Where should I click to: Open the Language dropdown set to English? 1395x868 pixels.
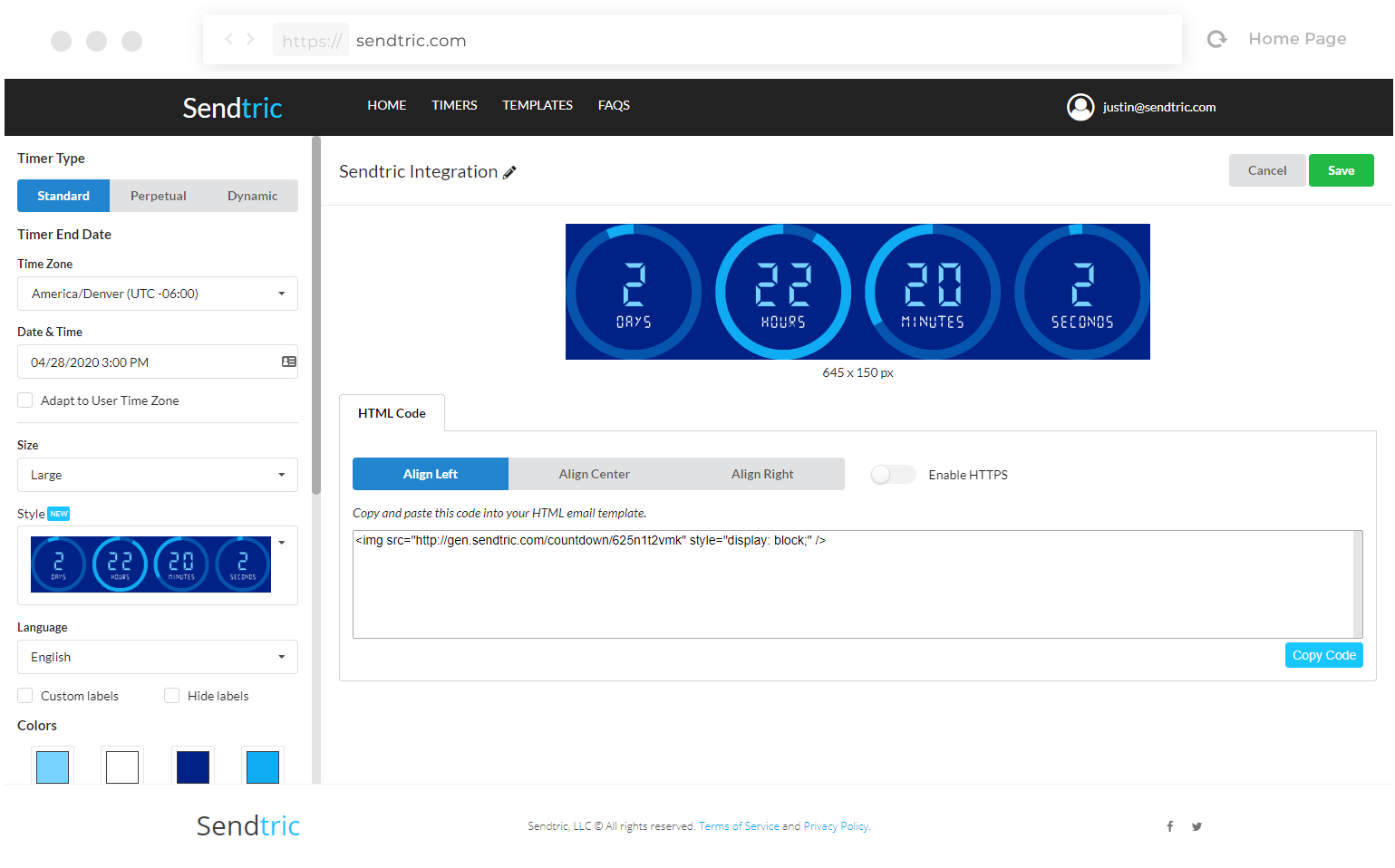pyautogui.click(x=158, y=657)
